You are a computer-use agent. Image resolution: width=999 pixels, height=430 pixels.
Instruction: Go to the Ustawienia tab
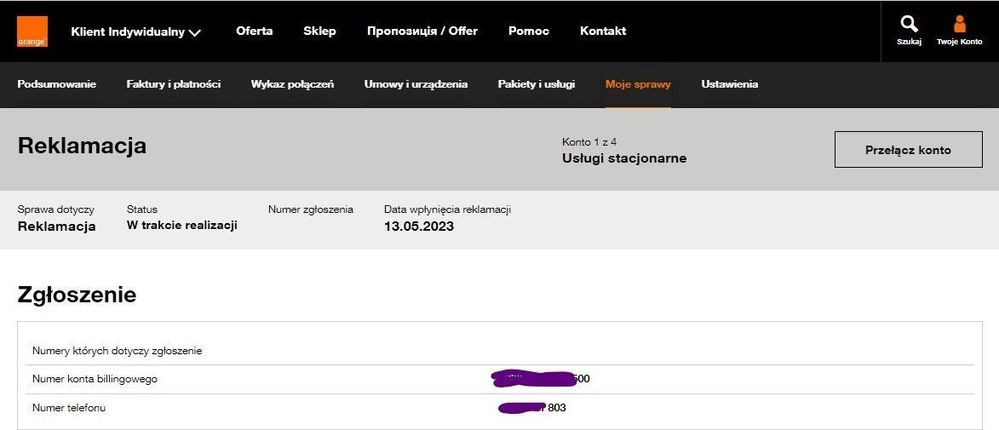click(x=729, y=84)
